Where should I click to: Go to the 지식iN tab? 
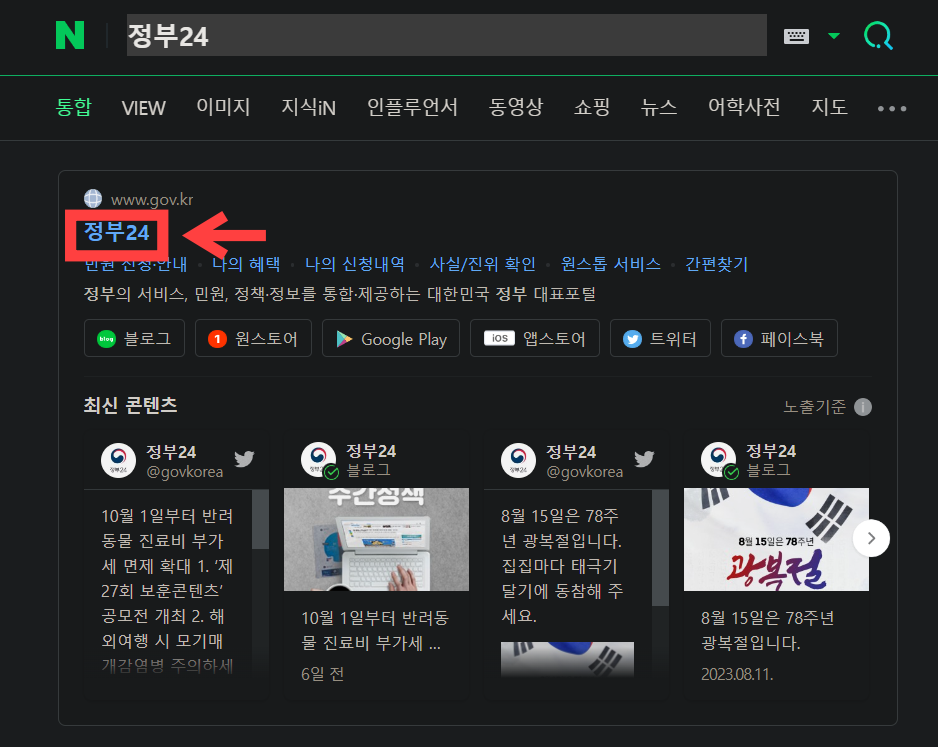click(x=309, y=108)
